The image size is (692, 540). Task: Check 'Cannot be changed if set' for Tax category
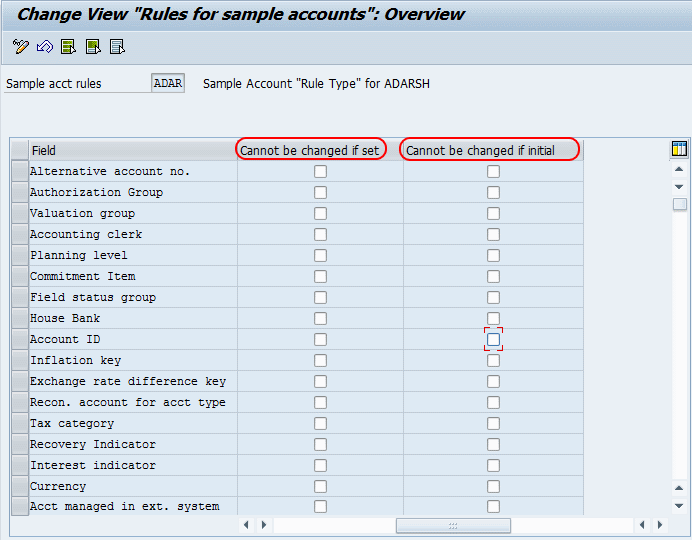320,424
